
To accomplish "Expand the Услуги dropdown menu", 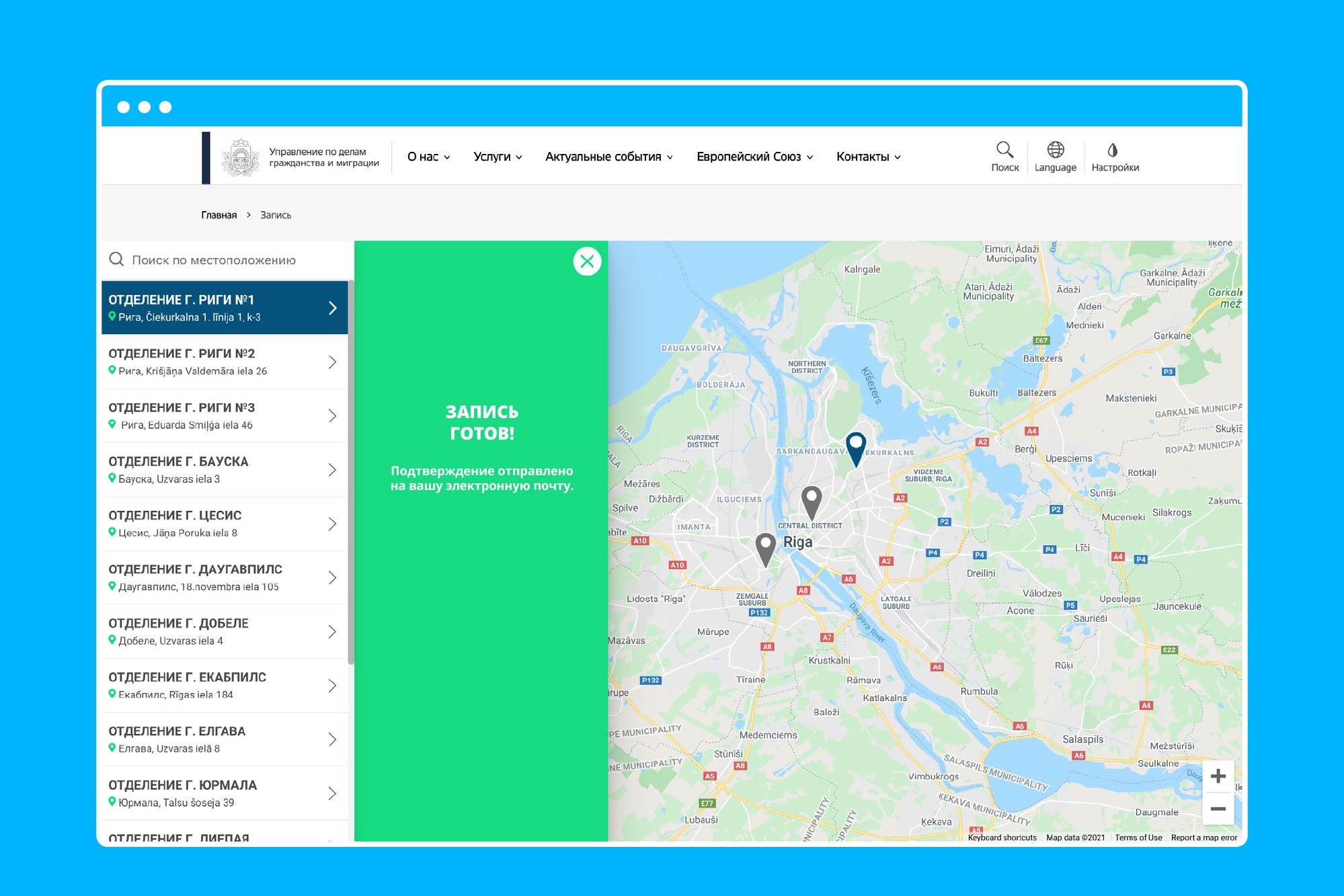I will (498, 157).
